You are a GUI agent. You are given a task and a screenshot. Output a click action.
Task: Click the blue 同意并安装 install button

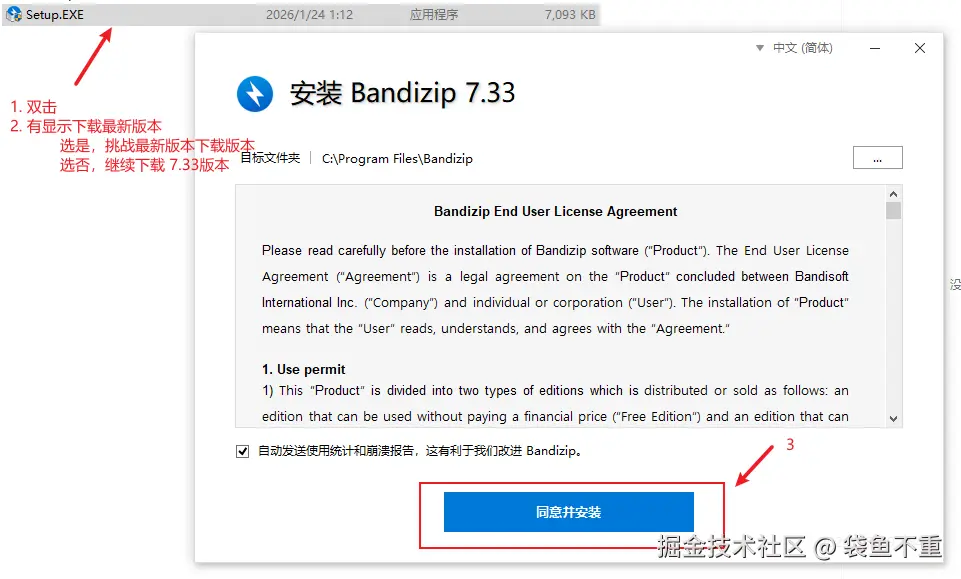tap(569, 512)
